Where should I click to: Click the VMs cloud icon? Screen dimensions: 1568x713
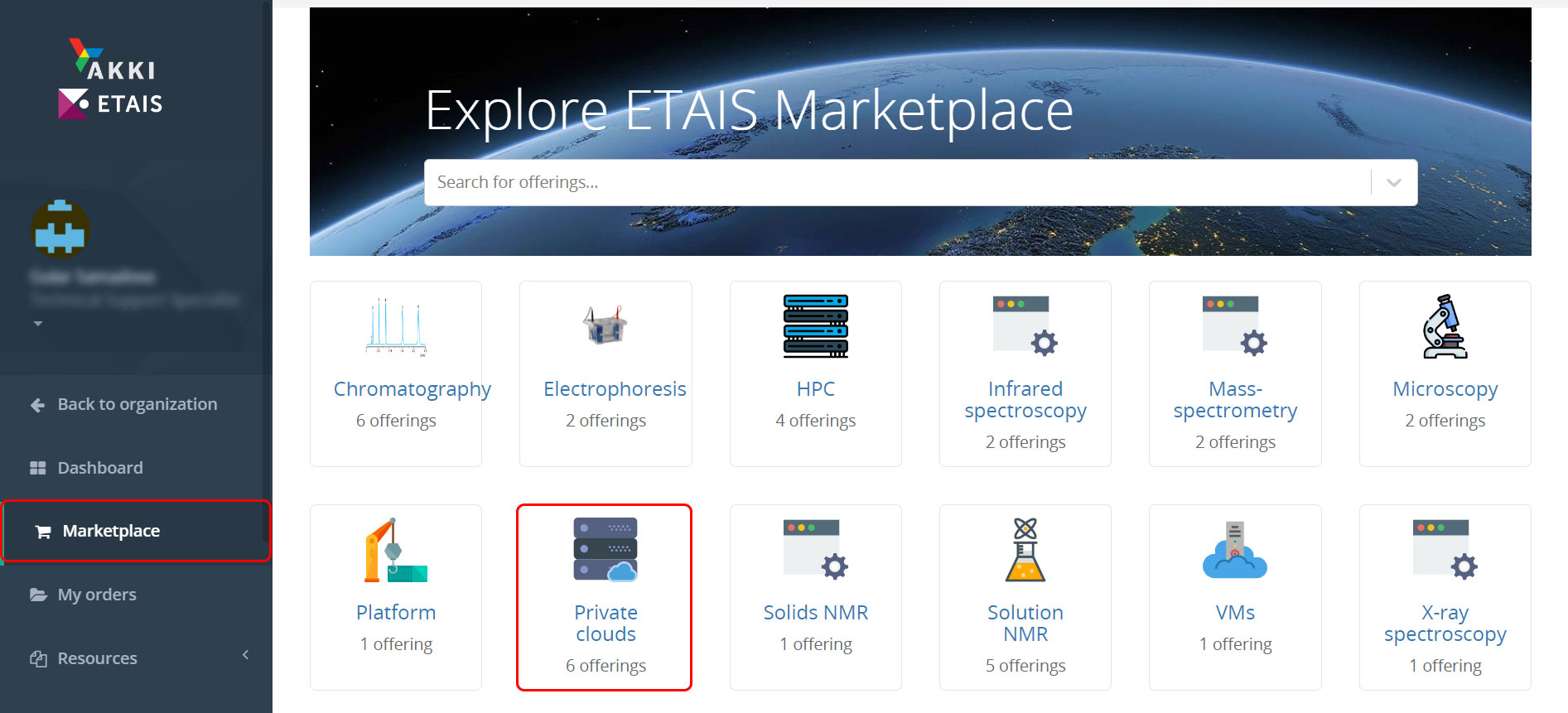(1235, 550)
